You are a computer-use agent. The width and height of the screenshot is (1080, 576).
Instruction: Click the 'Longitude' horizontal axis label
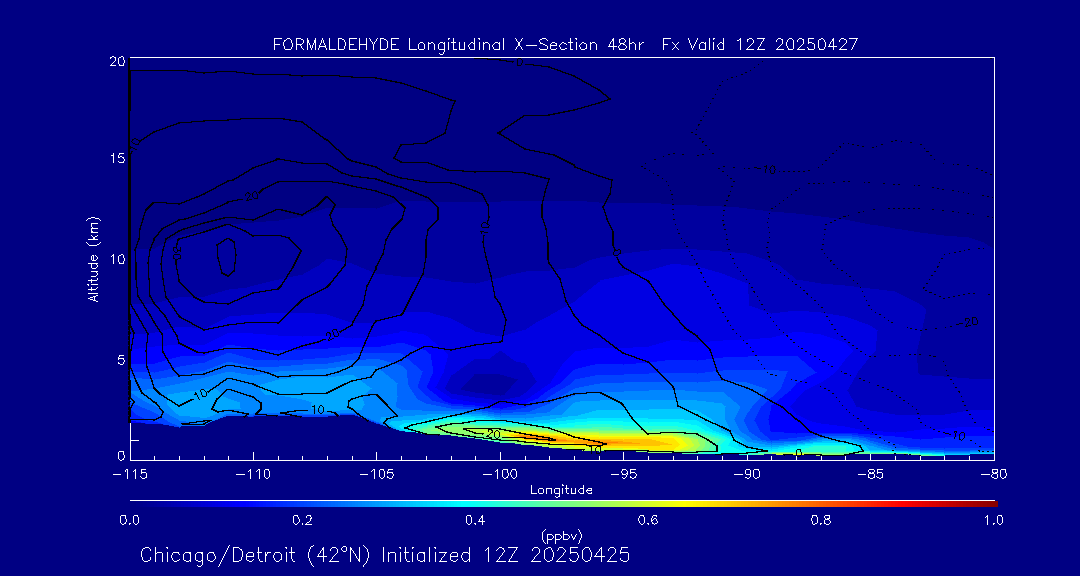pyautogui.click(x=561, y=490)
